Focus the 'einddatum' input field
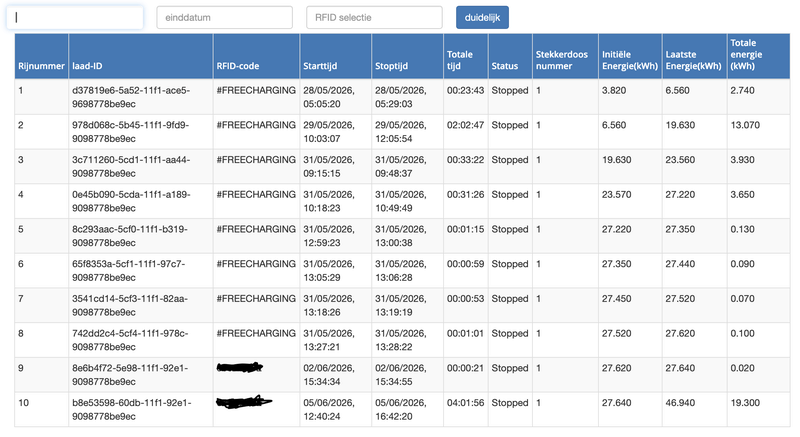The height and width of the screenshot is (437, 800). [x=224, y=17]
